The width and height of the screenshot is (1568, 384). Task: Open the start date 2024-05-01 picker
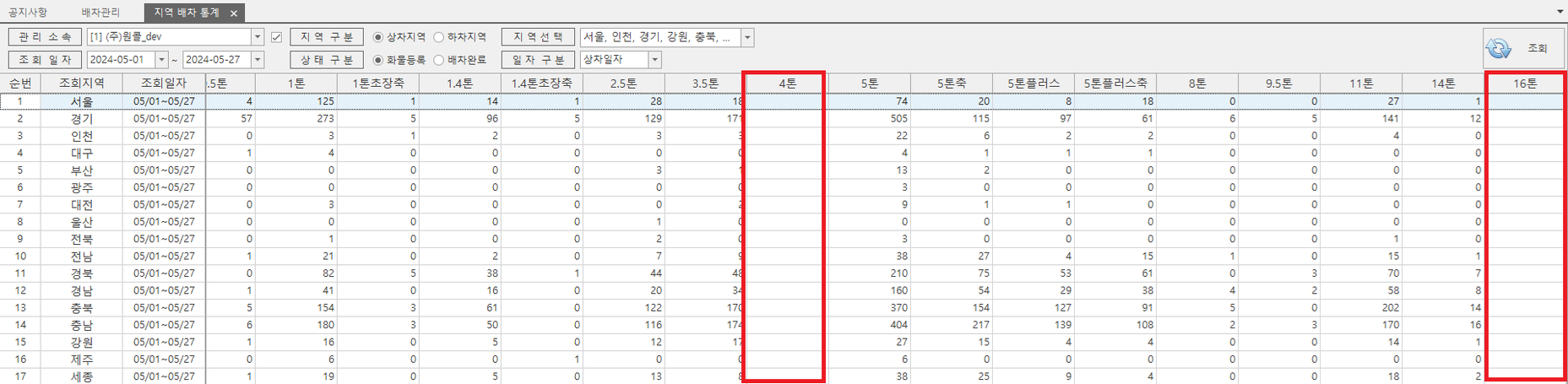tap(162, 60)
